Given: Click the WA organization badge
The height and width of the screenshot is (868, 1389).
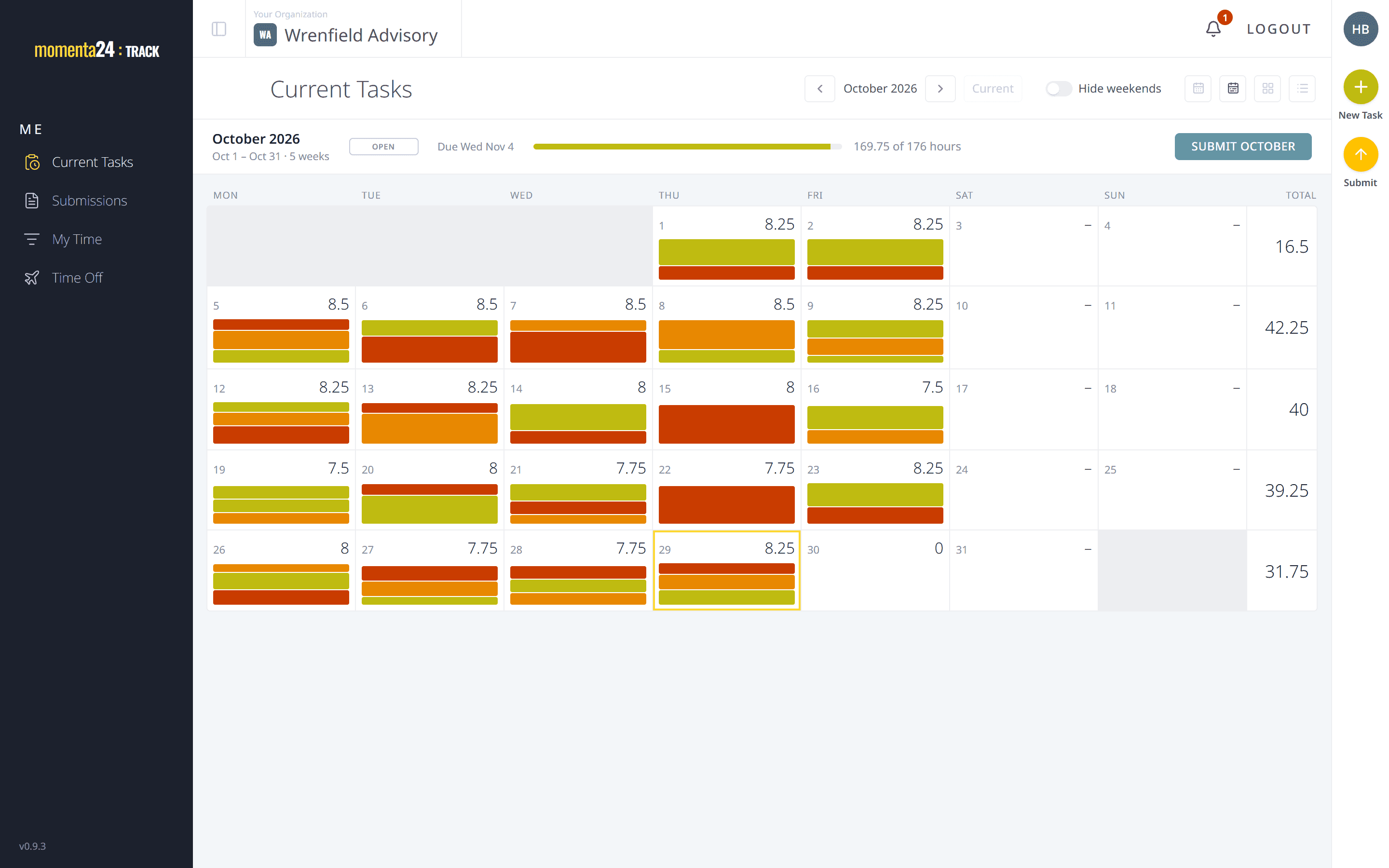Looking at the screenshot, I should pyautogui.click(x=265, y=35).
